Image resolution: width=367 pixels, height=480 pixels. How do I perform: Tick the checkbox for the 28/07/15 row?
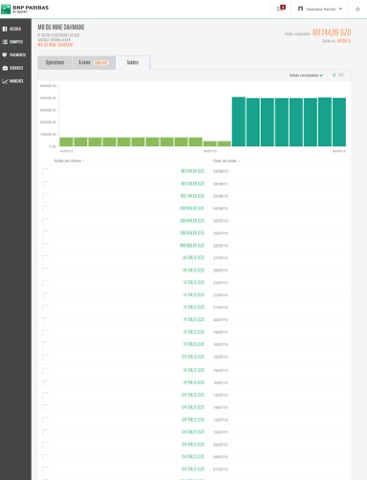click(45, 246)
